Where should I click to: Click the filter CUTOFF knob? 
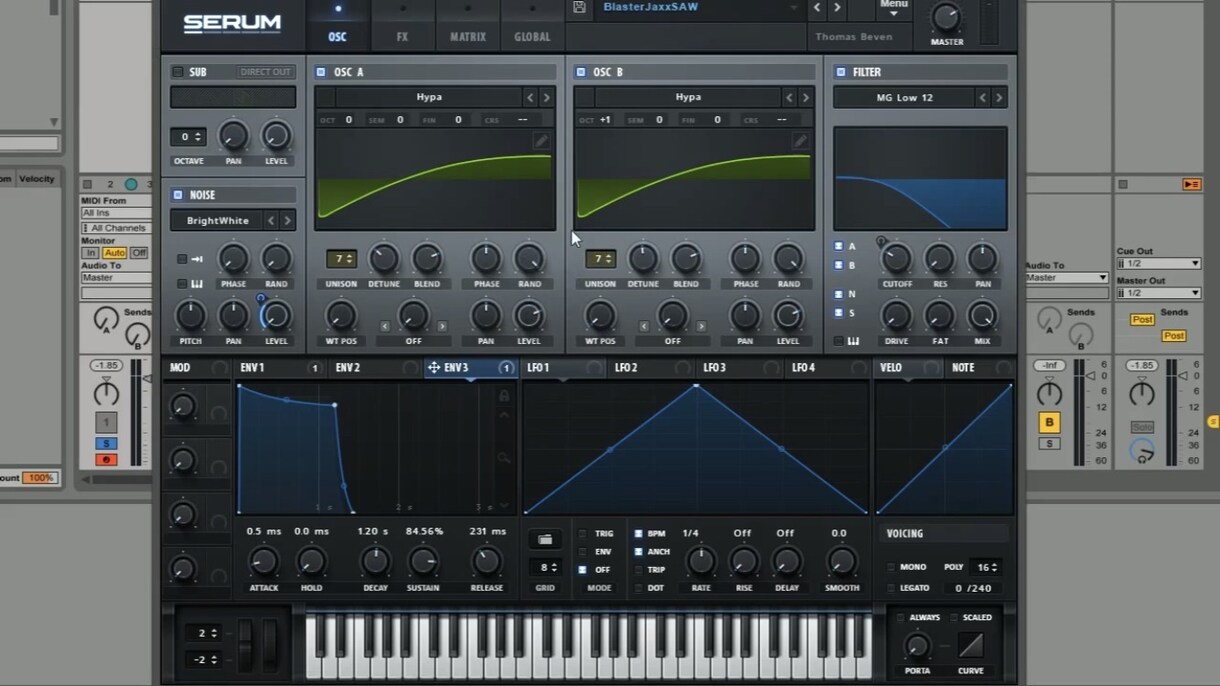(897, 260)
